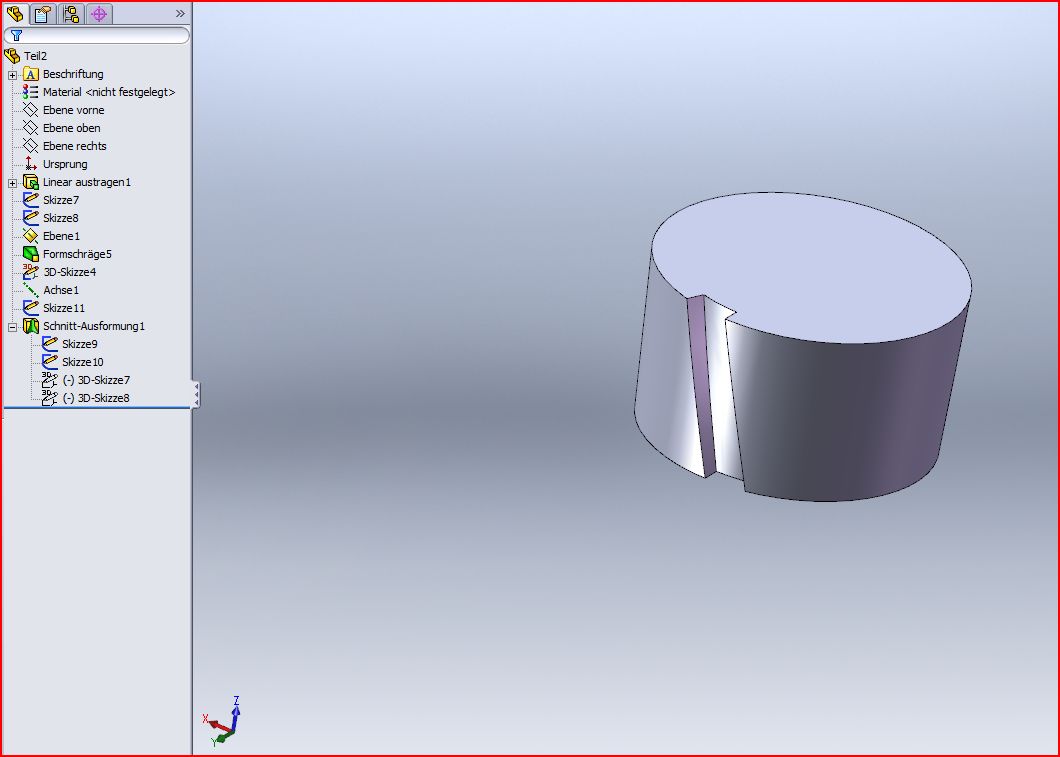This screenshot has height=757, width=1060.
Task: Click the Skizze10 label
Action: 82,362
